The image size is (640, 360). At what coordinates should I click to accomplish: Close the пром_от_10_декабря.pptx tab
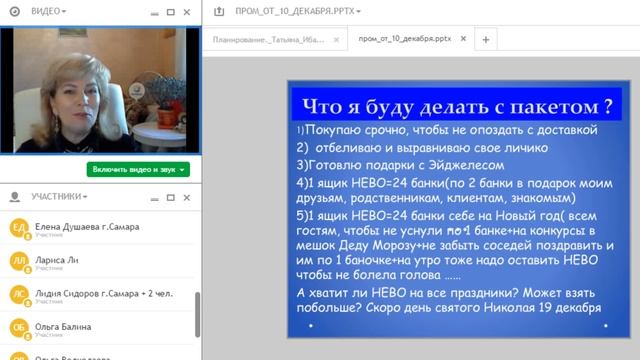click(x=463, y=38)
